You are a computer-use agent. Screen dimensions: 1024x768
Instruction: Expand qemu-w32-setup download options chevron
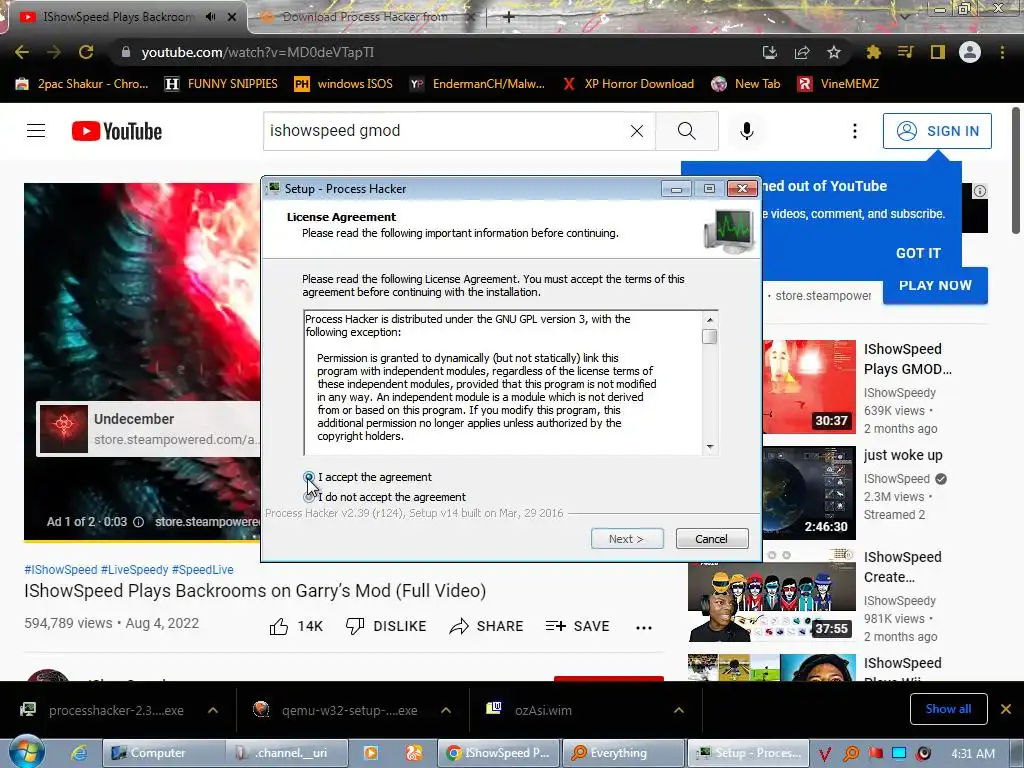[x=446, y=710]
